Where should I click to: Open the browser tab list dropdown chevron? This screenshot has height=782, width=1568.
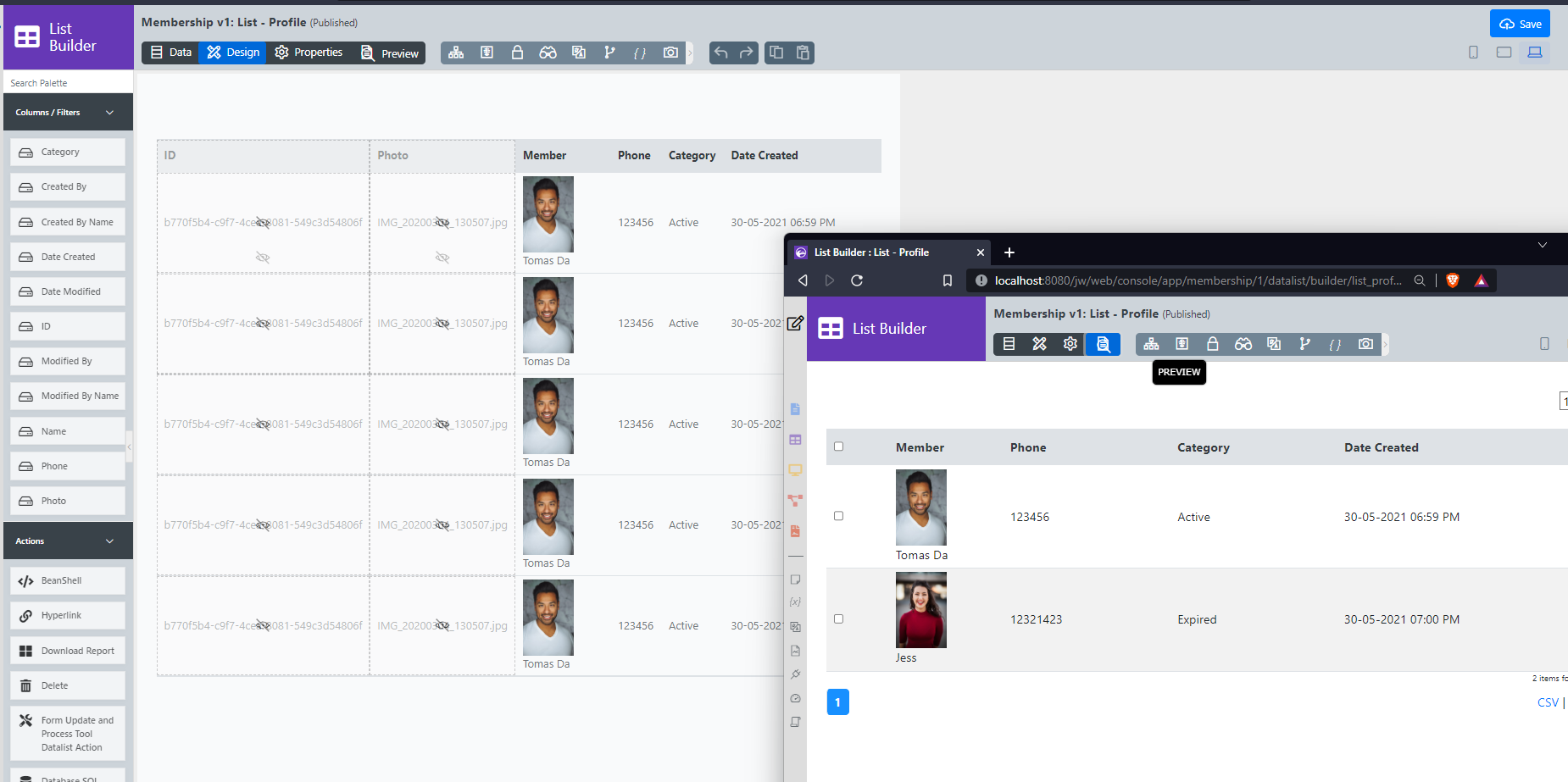click(x=1543, y=245)
